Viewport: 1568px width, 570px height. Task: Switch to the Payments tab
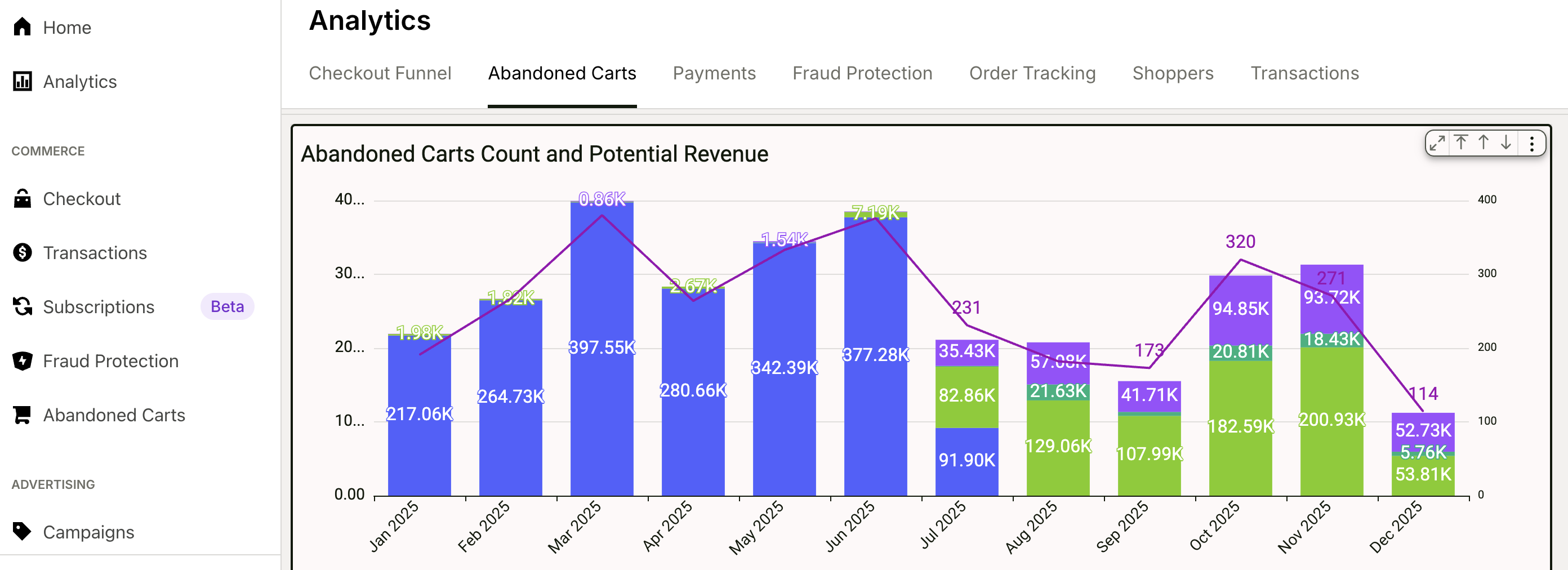coord(714,73)
